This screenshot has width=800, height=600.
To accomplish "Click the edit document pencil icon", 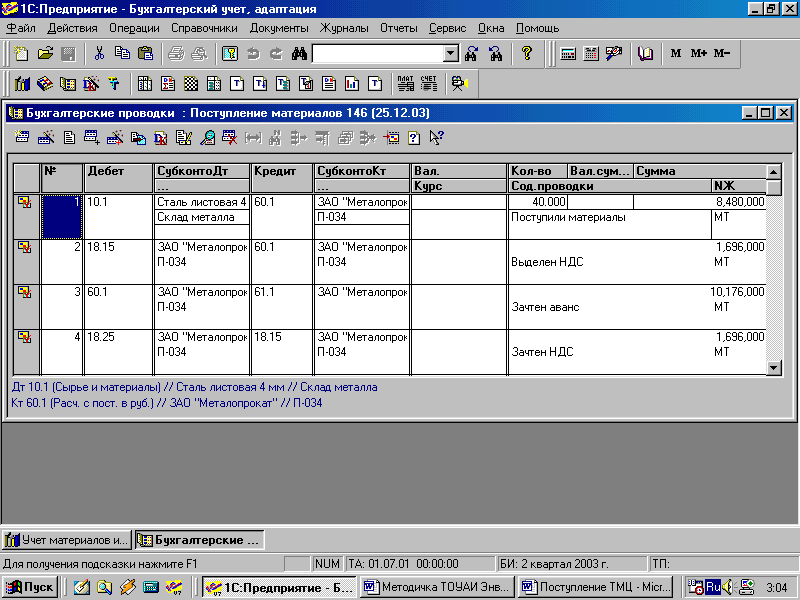I will pyautogui.click(x=184, y=138).
